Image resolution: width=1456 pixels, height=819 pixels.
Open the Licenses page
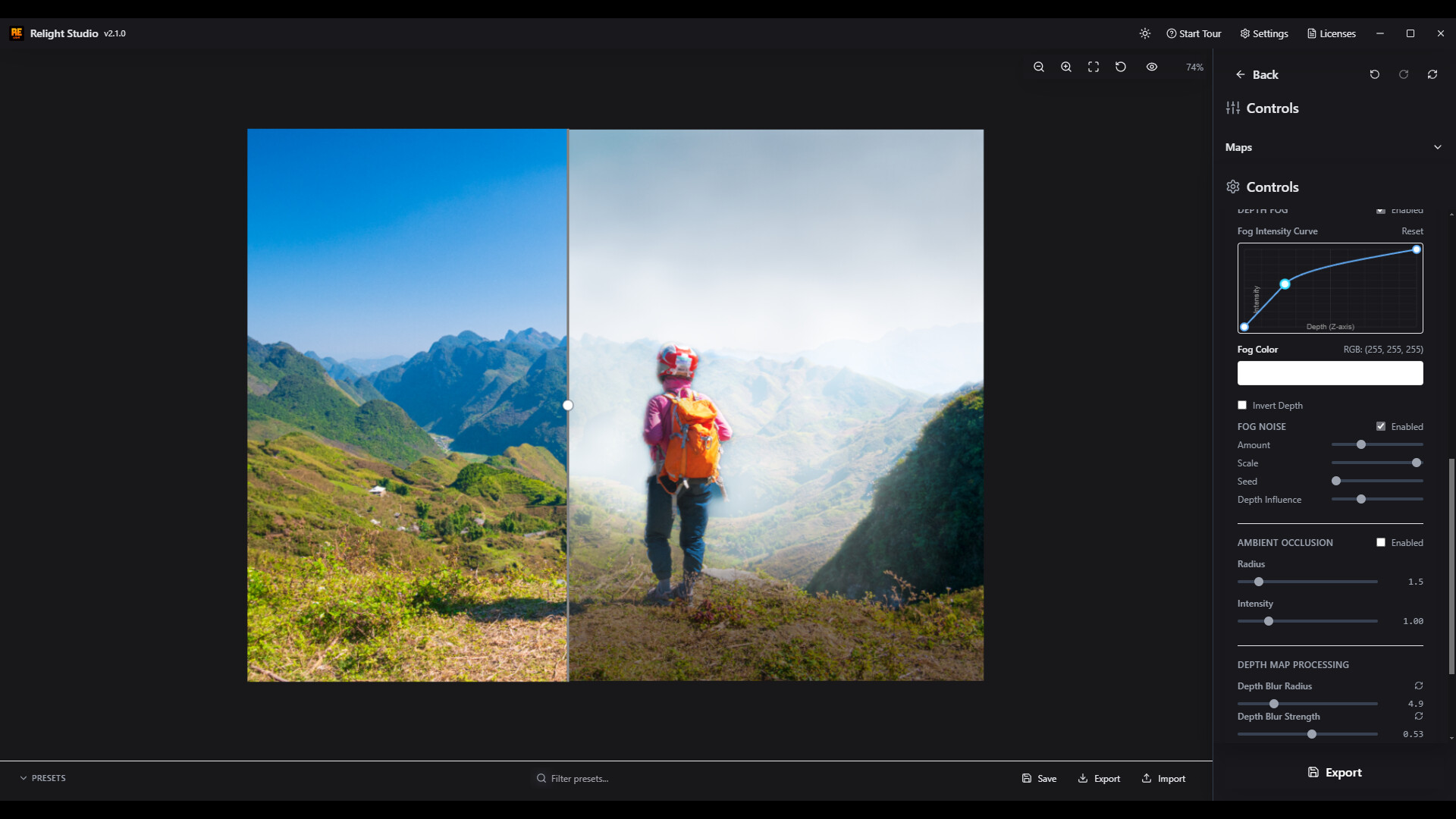click(x=1331, y=33)
